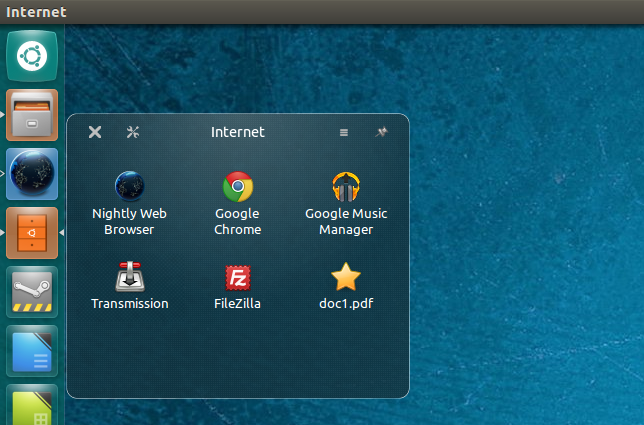
Task: Pin the Internet folder popup
Action: (x=382, y=132)
